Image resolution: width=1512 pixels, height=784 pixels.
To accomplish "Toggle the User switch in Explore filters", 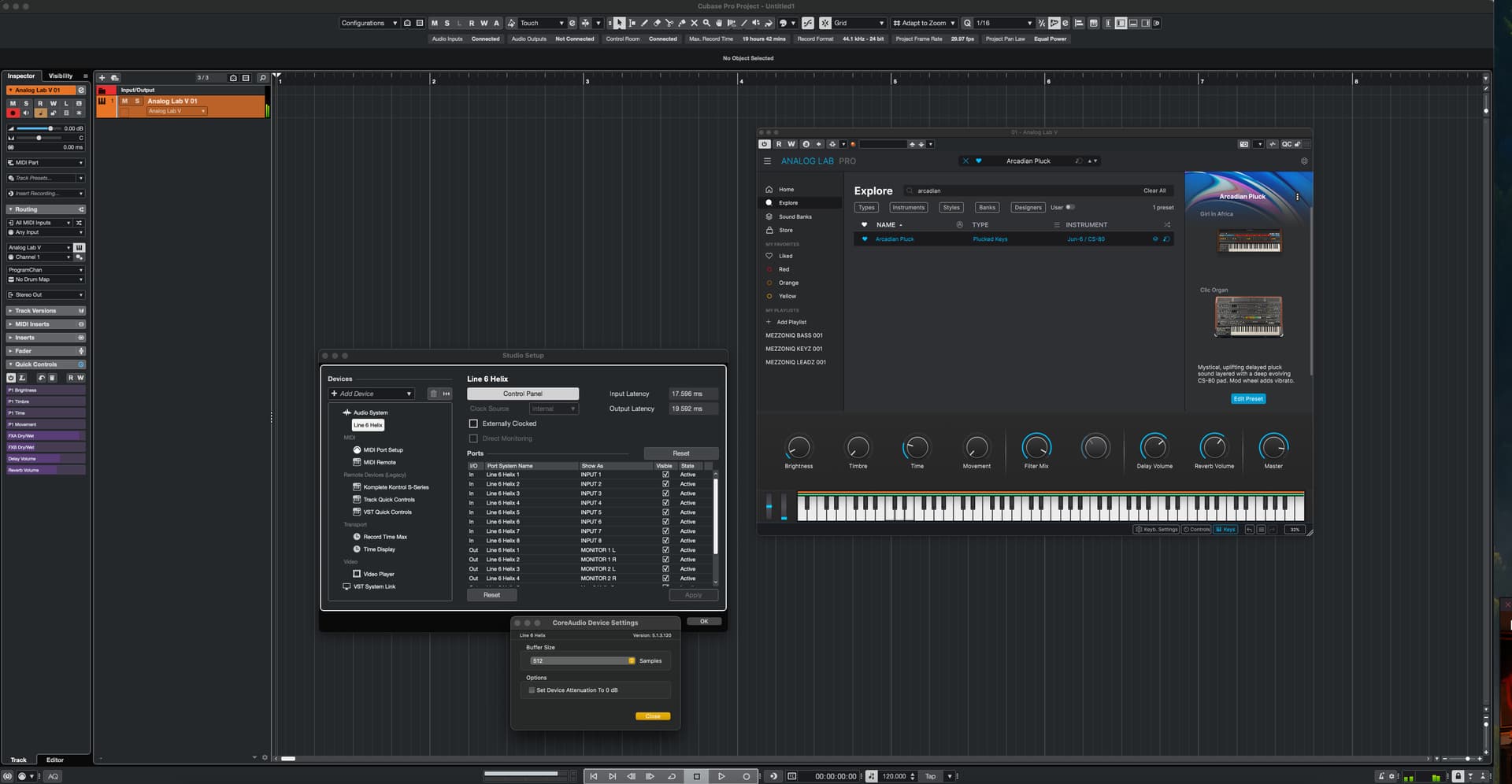I will (x=1070, y=208).
